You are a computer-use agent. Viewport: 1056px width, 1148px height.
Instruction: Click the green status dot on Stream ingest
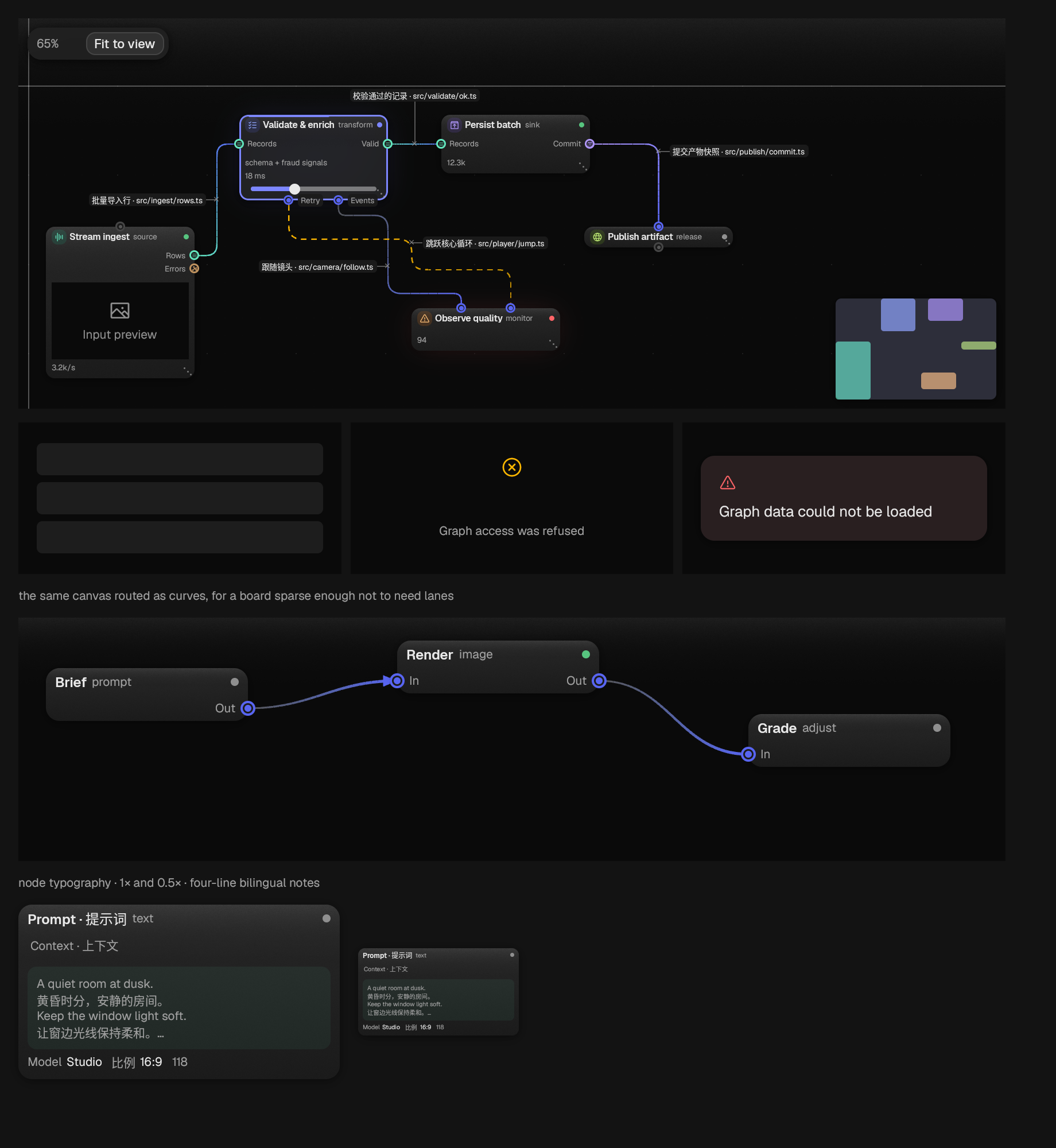tap(186, 236)
